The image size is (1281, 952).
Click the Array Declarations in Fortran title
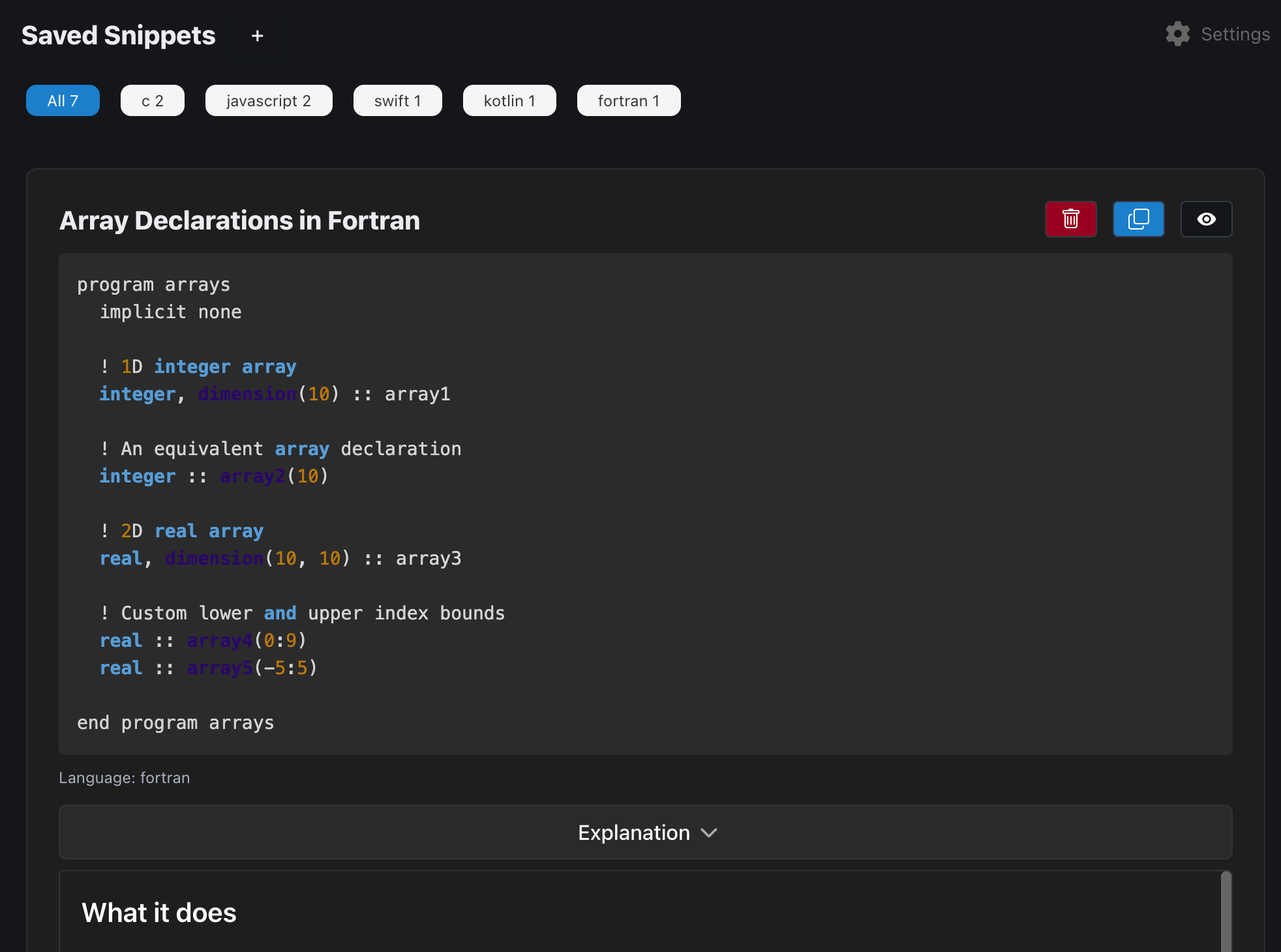click(239, 220)
